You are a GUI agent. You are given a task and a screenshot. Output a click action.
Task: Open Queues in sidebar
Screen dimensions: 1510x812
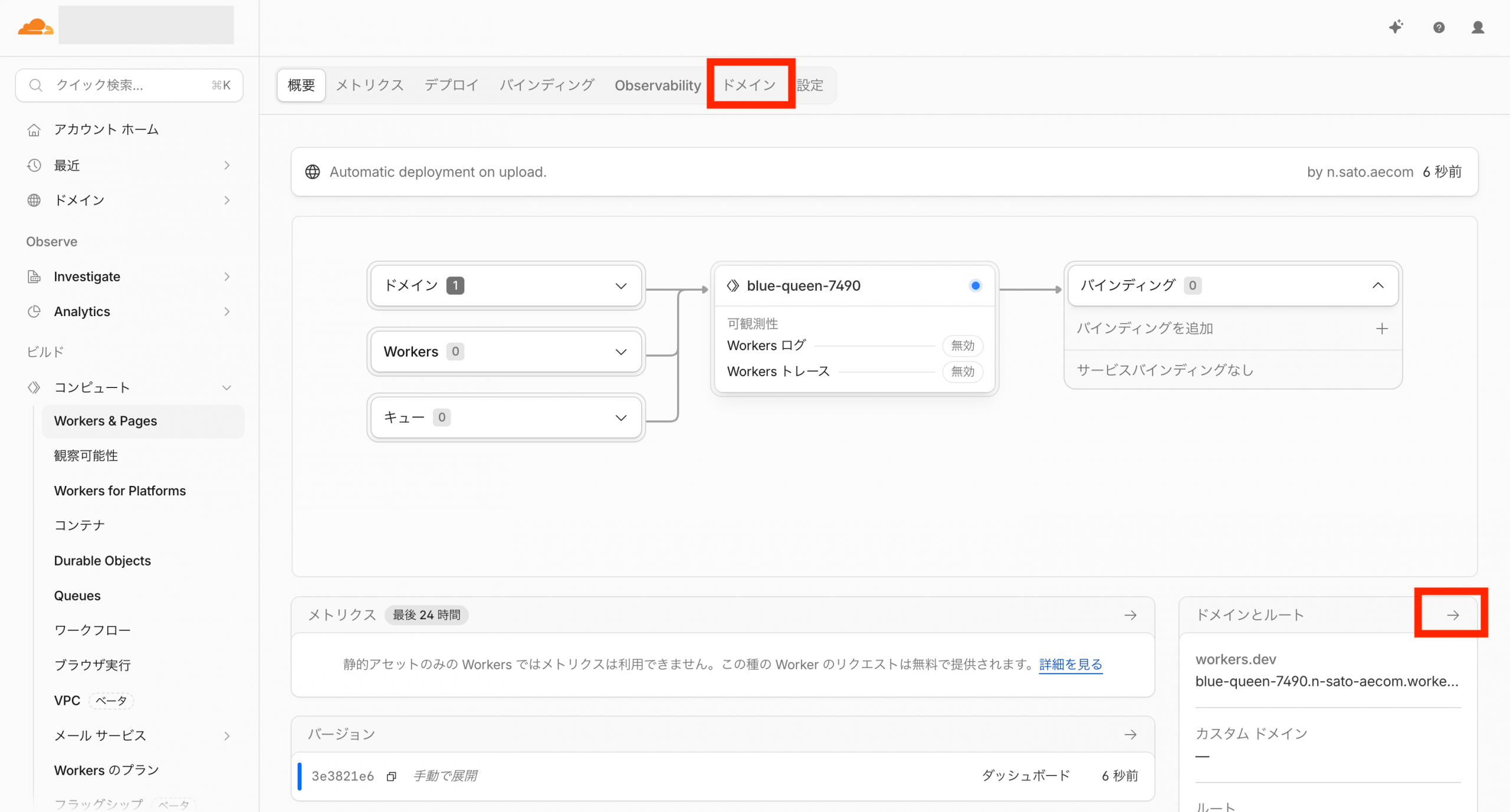click(x=77, y=596)
